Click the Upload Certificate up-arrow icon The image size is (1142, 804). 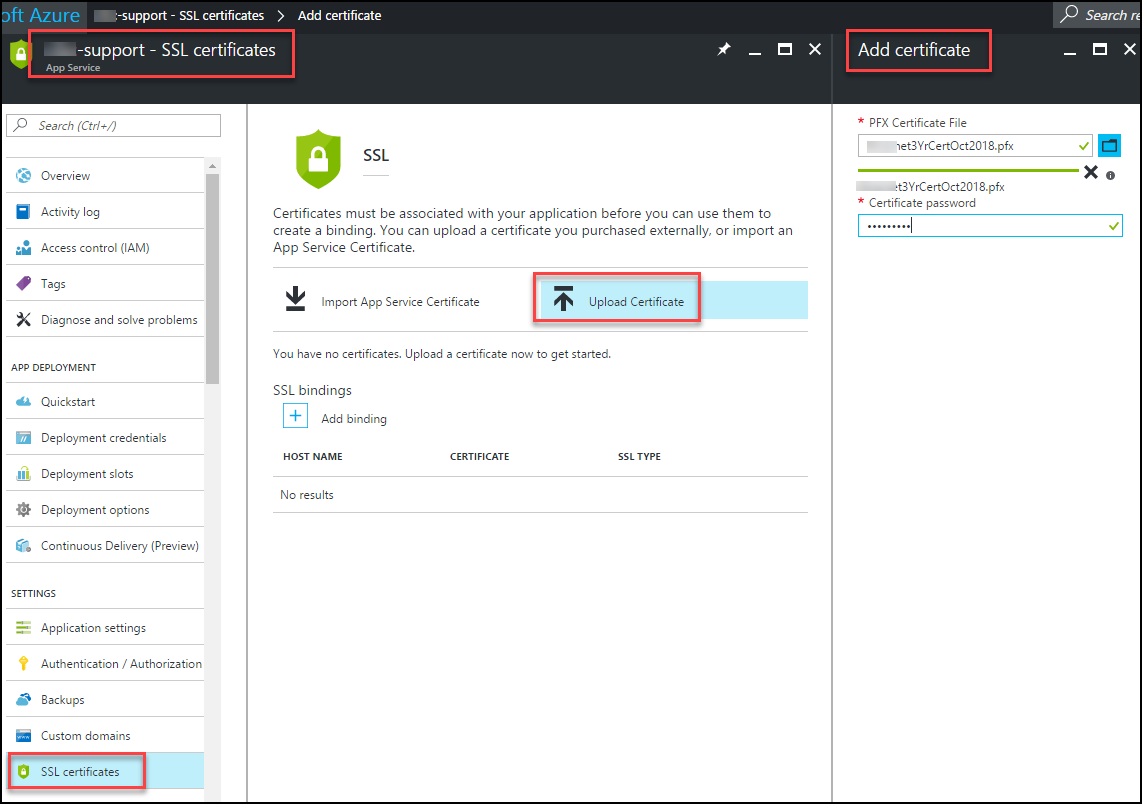click(563, 299)
